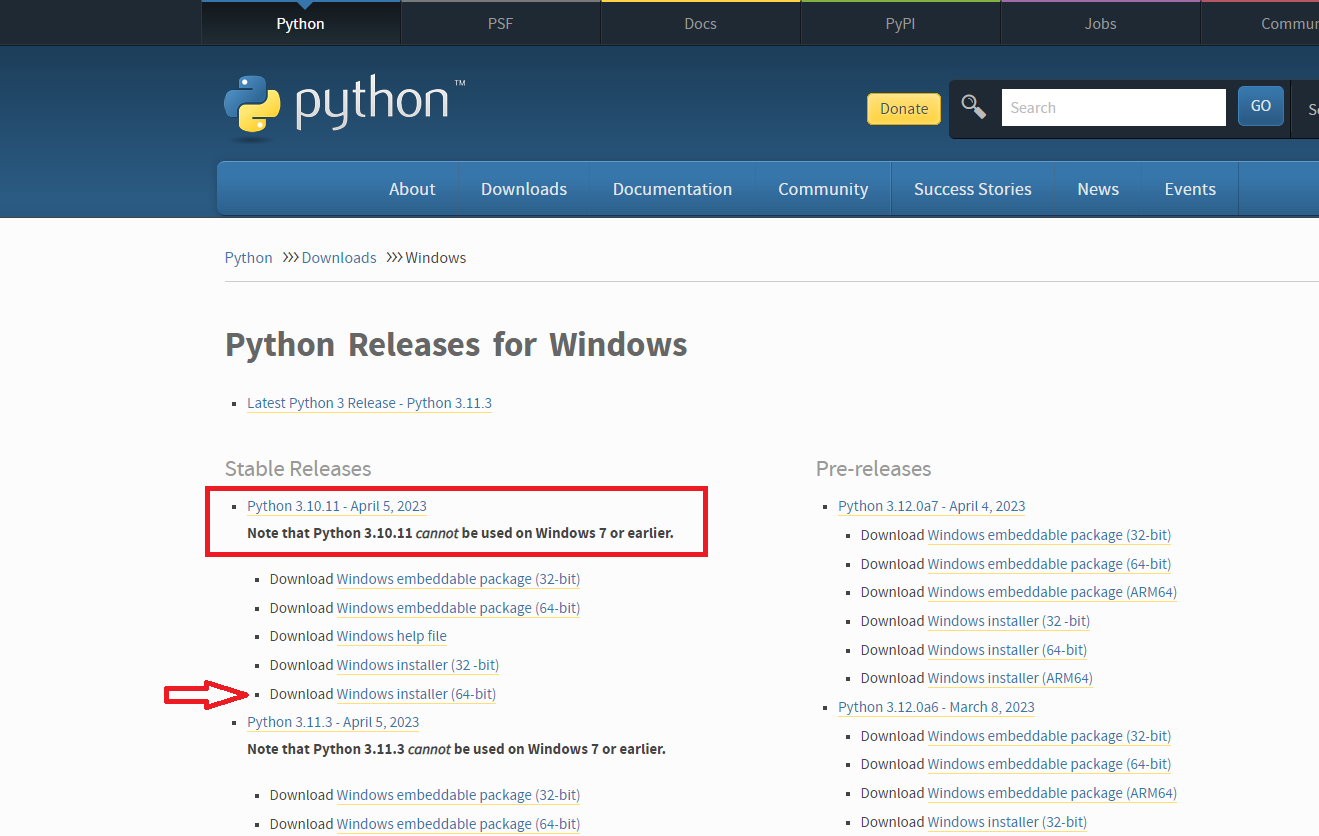The image size is (1319, 836).
Task: Open the News menu
Action: pyautogui.click(x=1098, y=189)
